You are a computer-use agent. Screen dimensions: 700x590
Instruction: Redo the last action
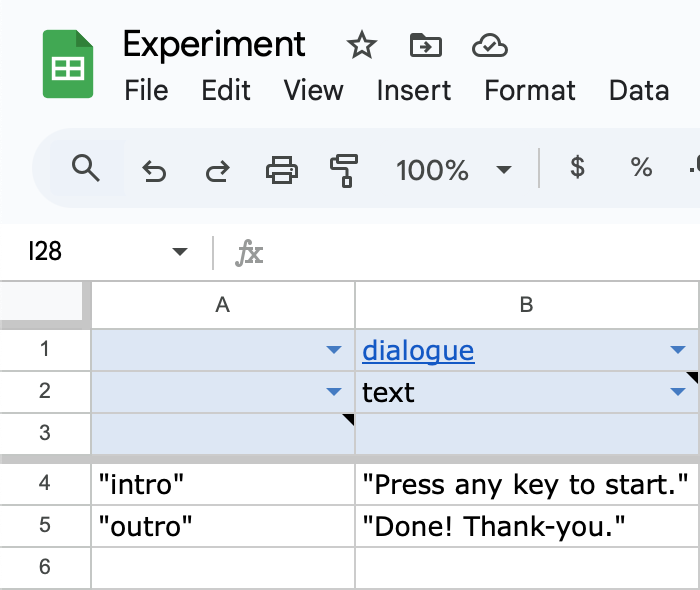coord(217,171)
